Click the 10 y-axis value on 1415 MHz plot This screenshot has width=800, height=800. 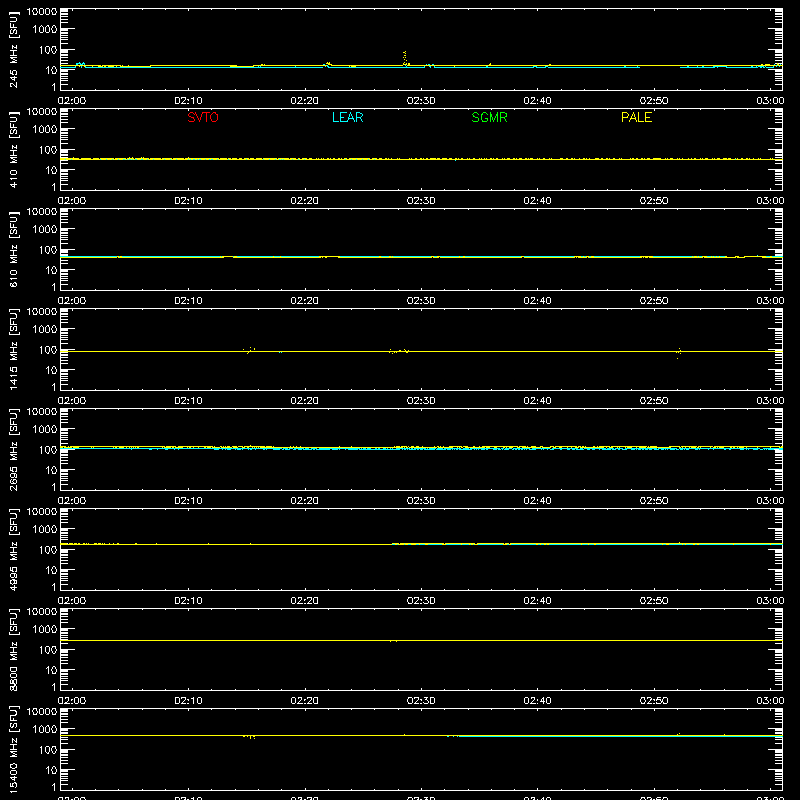click(x=51, y=370)
